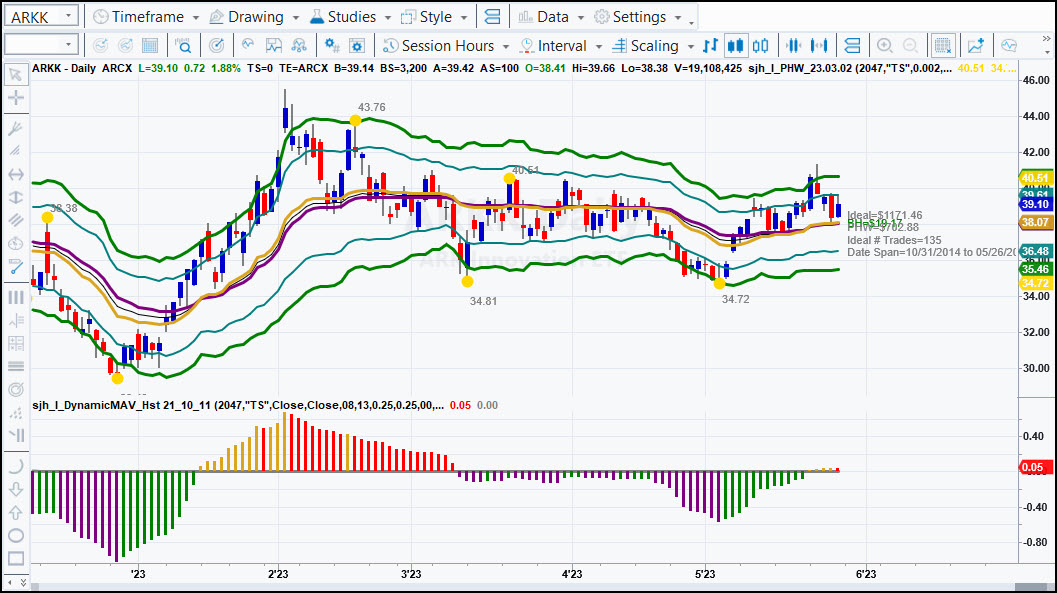Click the 34.72 swing low marker

point(719,284)
